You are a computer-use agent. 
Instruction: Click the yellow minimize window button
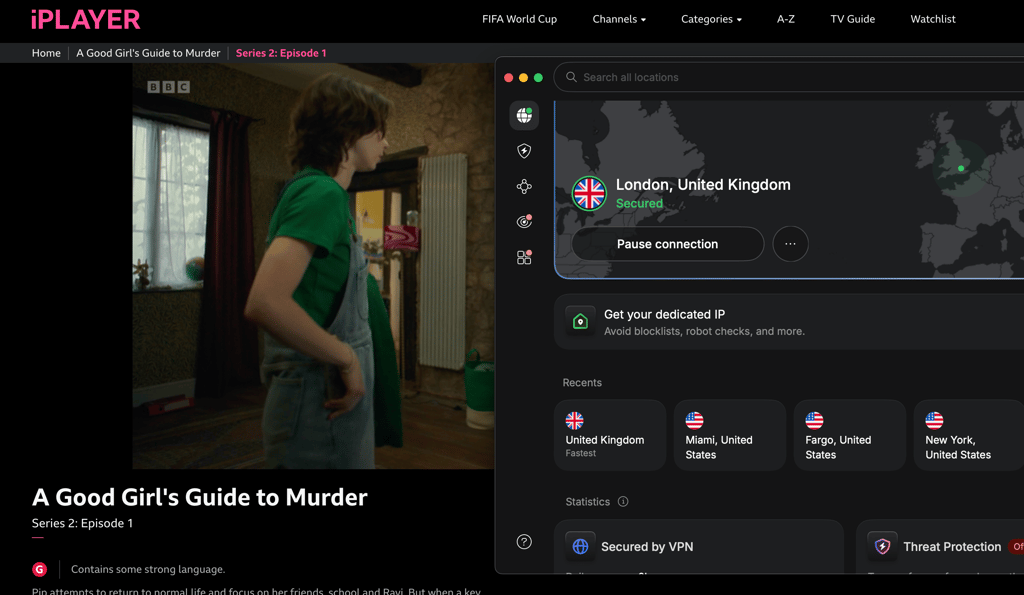tap(523, 78)
